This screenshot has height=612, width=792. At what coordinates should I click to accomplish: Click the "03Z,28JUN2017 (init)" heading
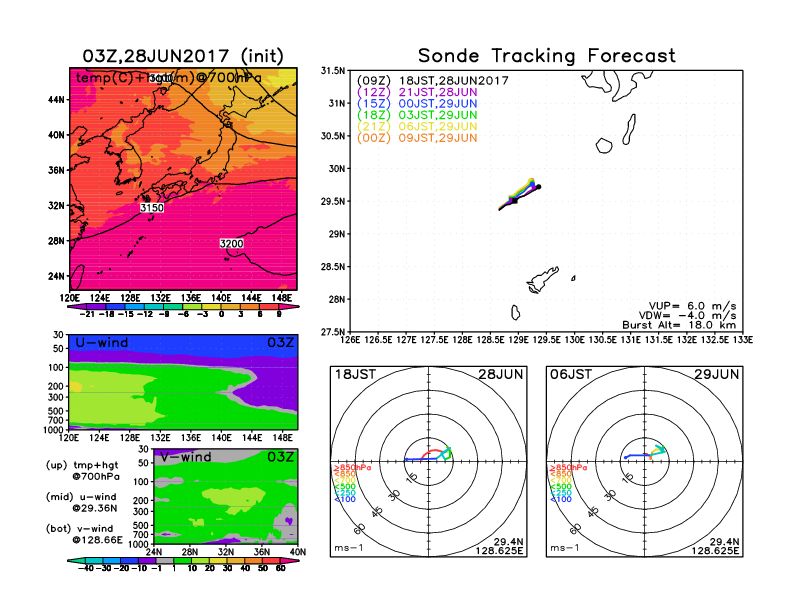tap(183, 56)
